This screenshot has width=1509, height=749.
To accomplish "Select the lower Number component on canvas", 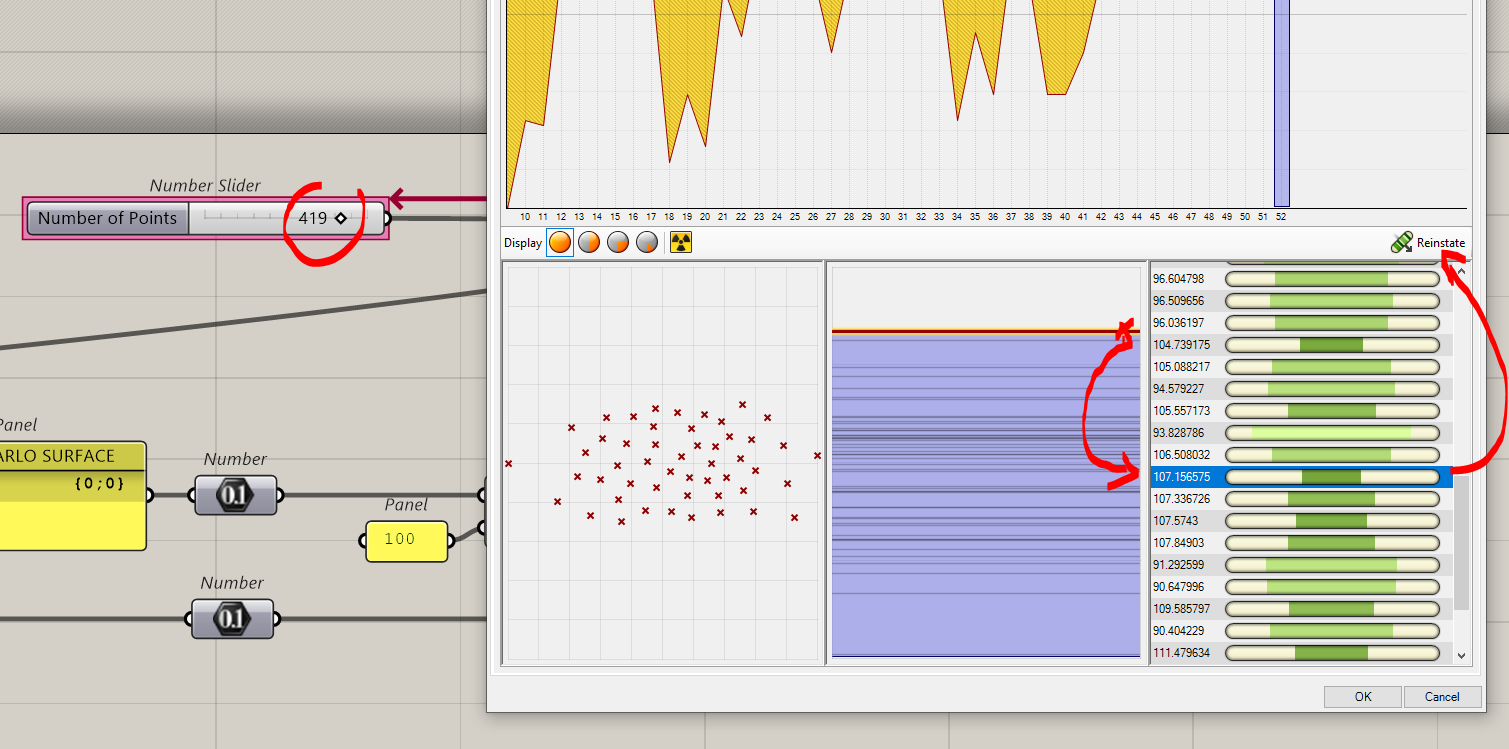I will click(232, 619).
